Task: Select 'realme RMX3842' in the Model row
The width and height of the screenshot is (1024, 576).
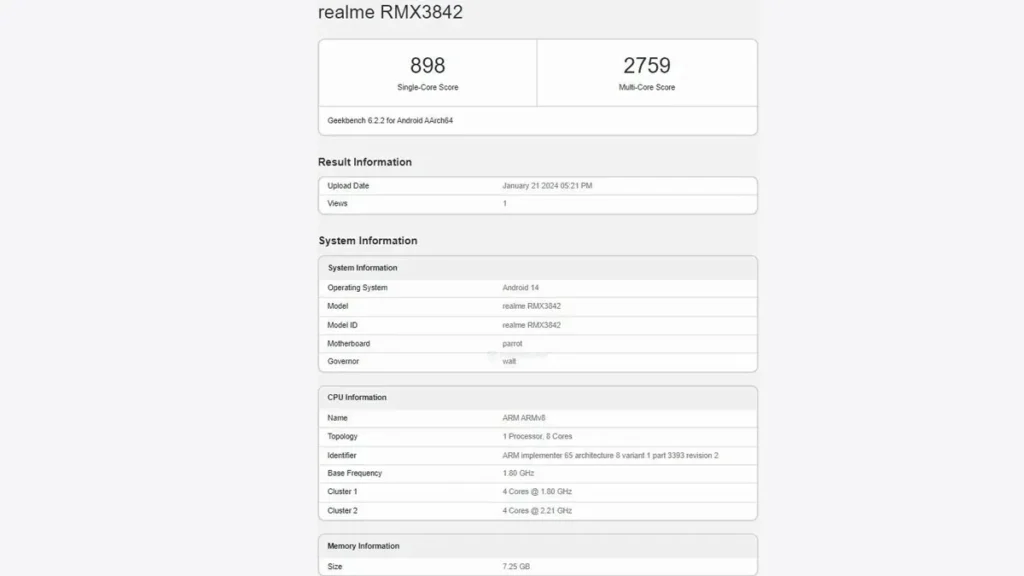Action: click(532, 306)
